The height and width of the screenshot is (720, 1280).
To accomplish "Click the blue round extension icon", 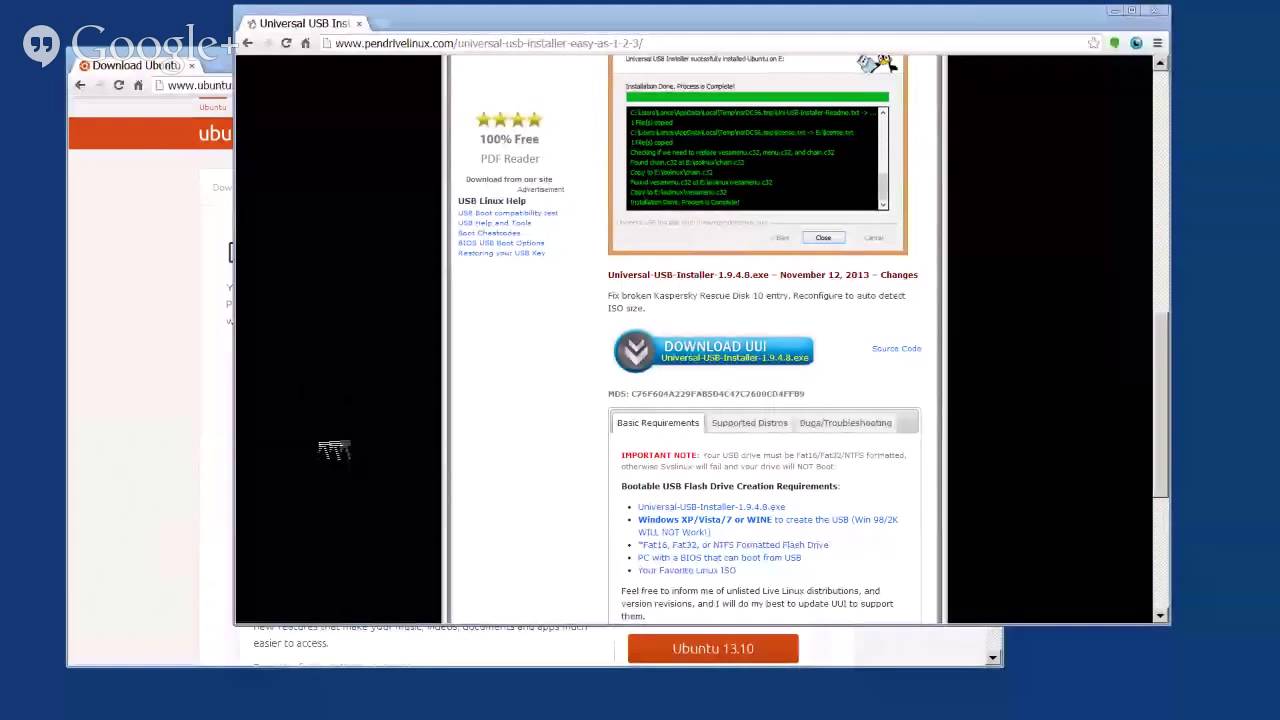I will point(1136,43).
